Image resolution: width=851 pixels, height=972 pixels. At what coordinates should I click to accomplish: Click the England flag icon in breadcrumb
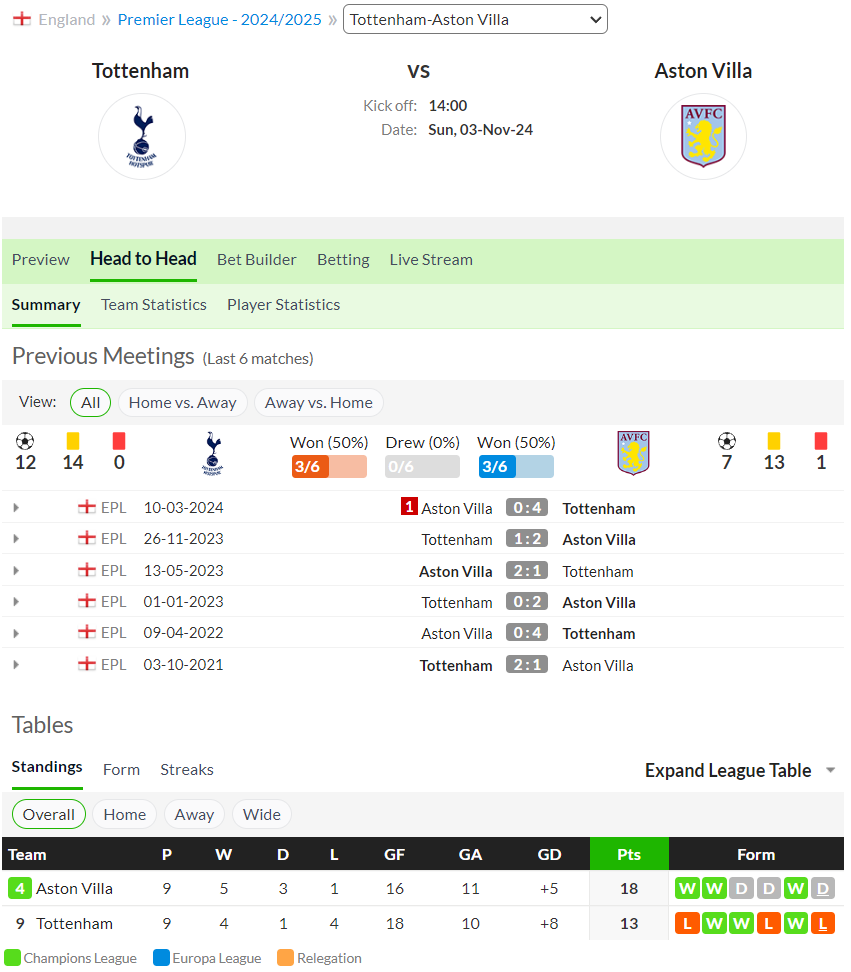click(x=22, y=19)
